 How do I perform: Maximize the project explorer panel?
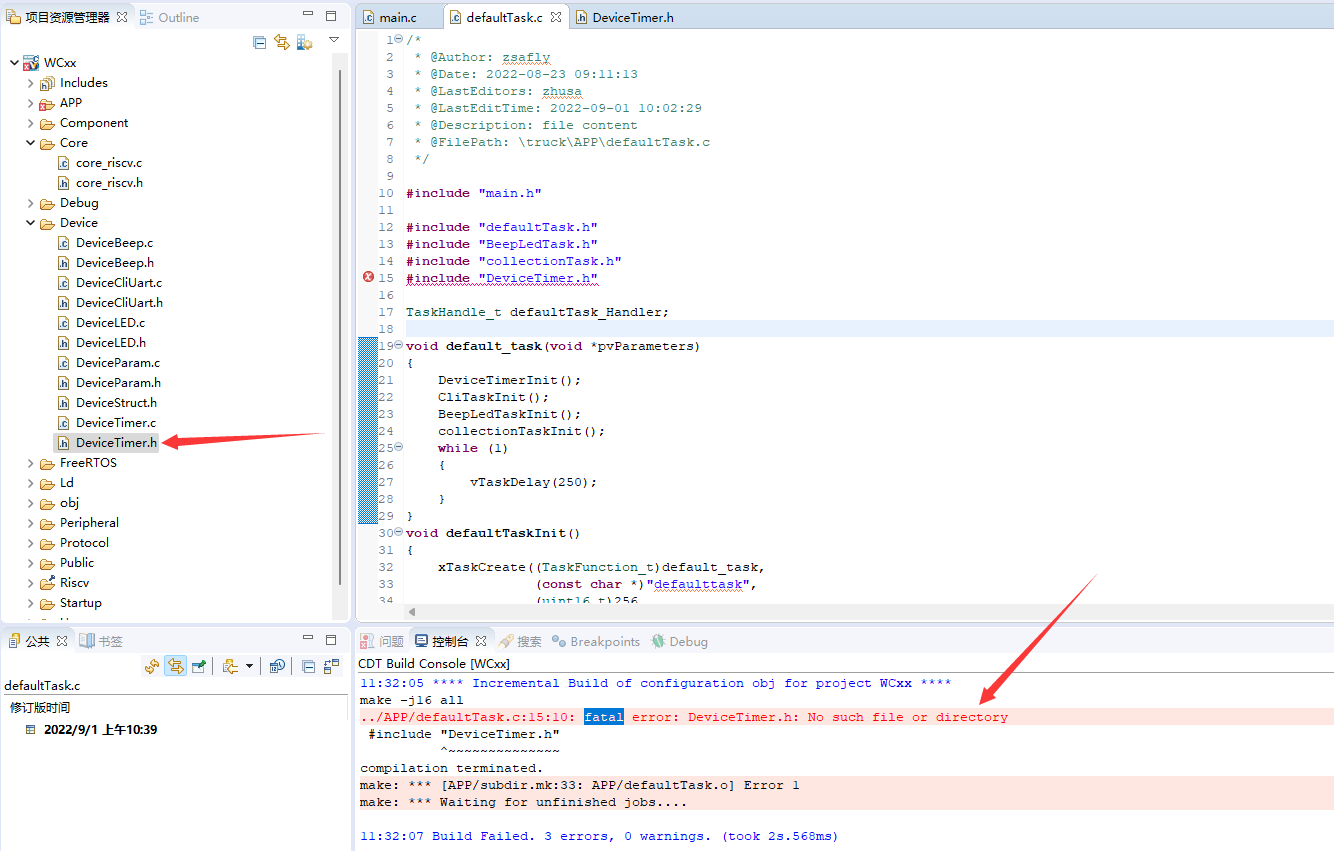point(331,16)
